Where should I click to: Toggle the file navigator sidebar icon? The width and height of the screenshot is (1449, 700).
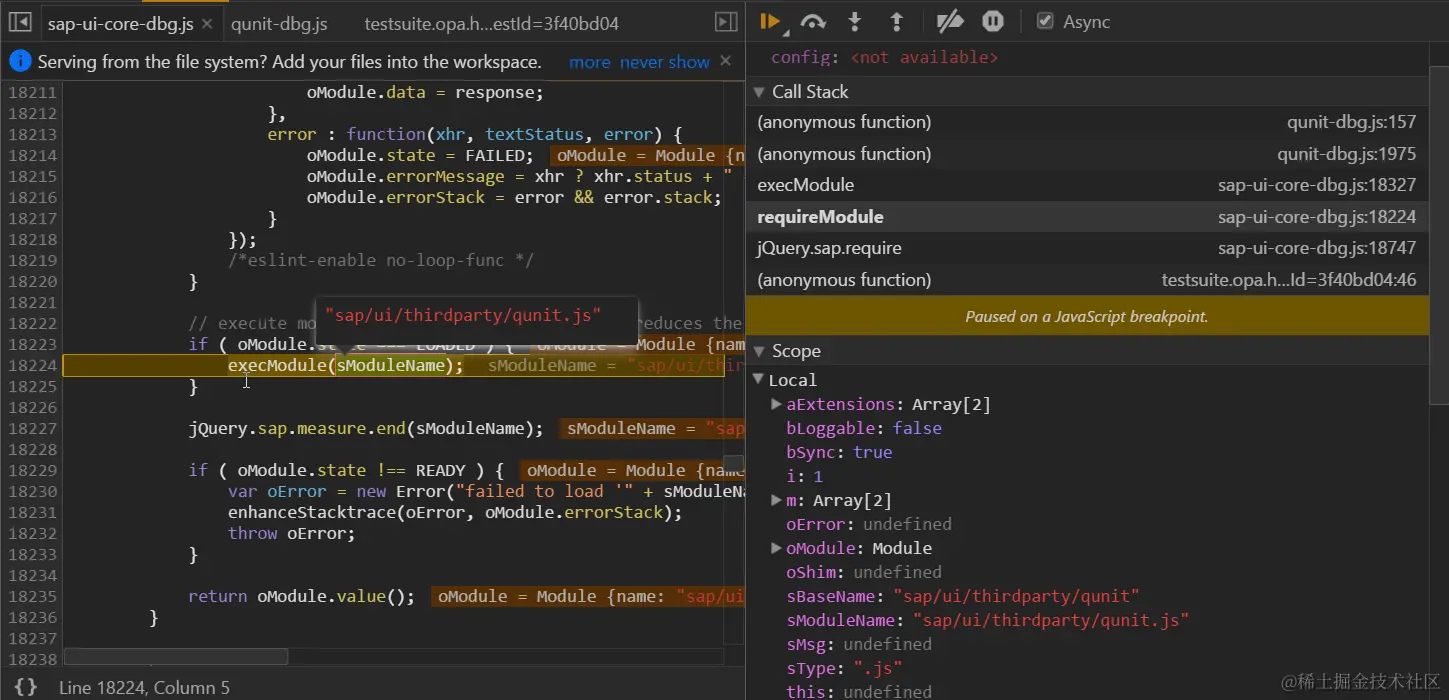pyautogui.click(x=20, y=22)
